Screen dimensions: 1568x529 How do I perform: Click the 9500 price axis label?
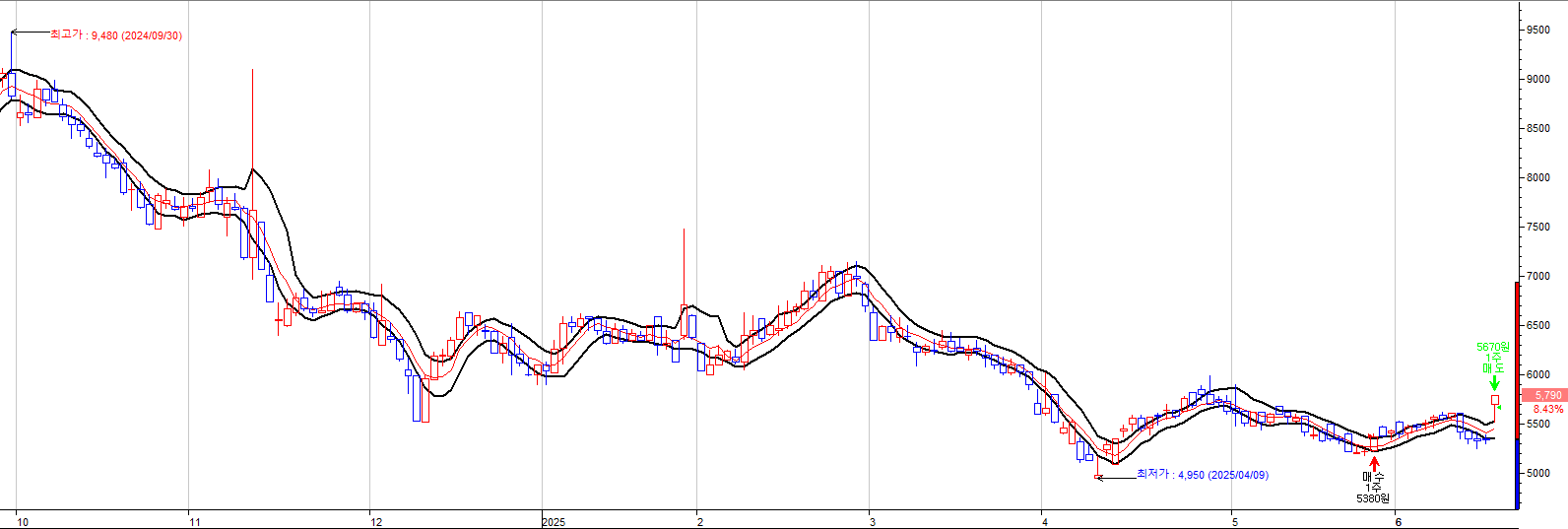(x=1538, y=30)
